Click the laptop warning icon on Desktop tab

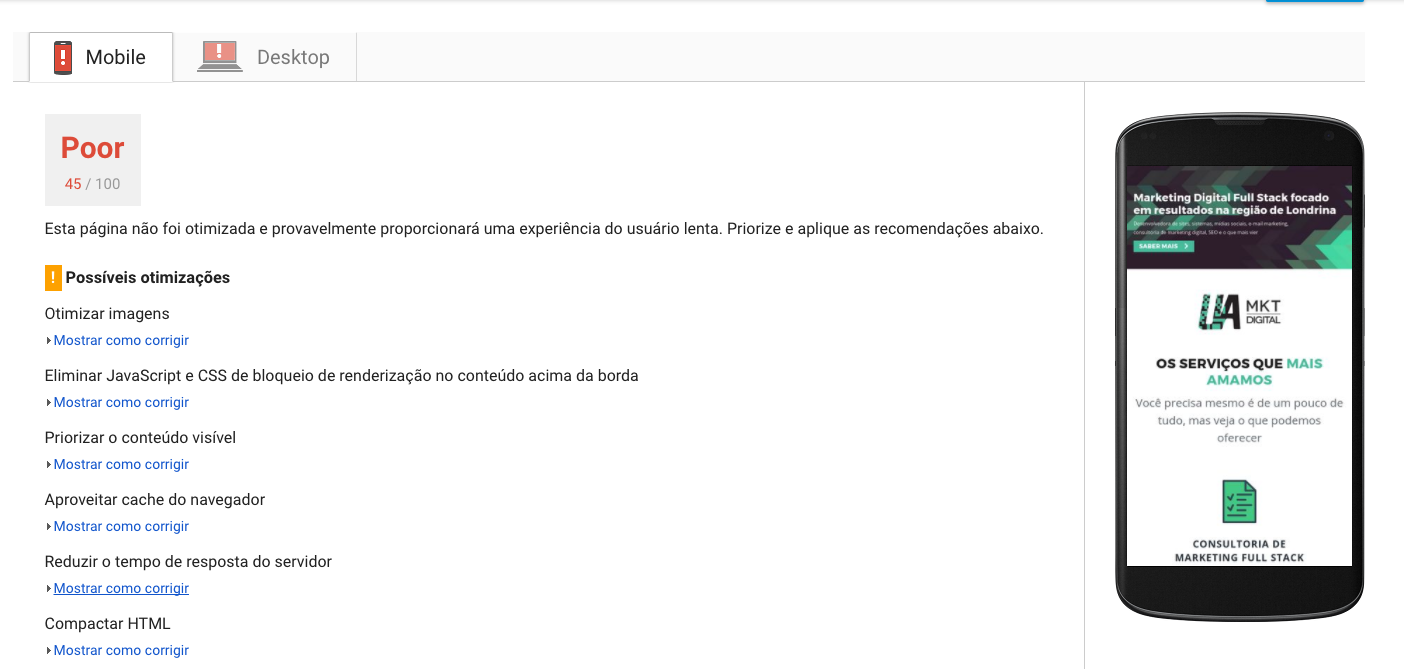[220, 56]
